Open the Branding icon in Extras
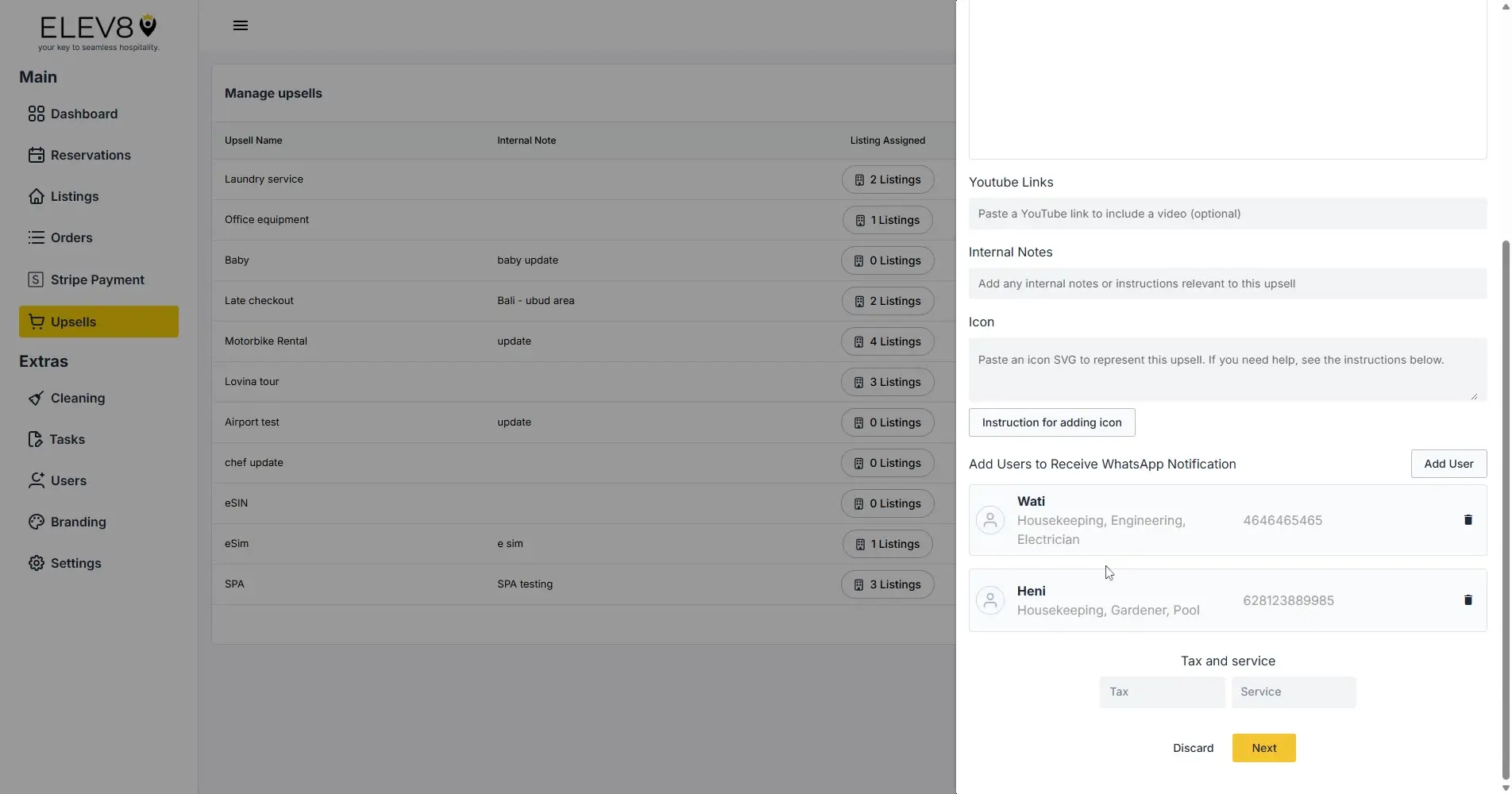The width and height of the screenshot is (1512, 794). point(35,522)
